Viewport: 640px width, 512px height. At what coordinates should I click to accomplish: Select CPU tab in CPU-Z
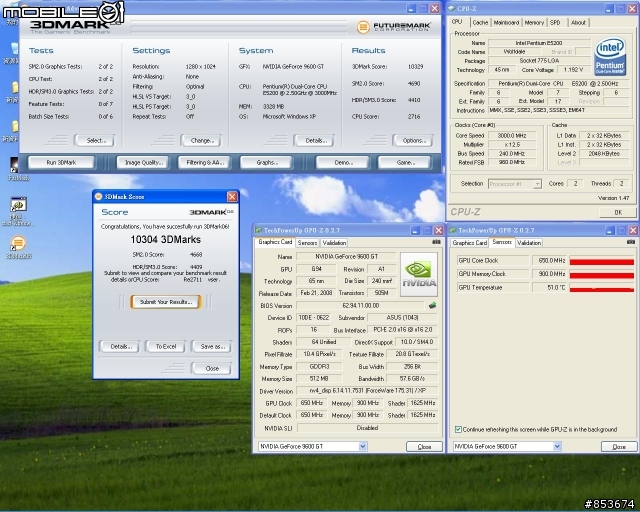coord(458,22)
